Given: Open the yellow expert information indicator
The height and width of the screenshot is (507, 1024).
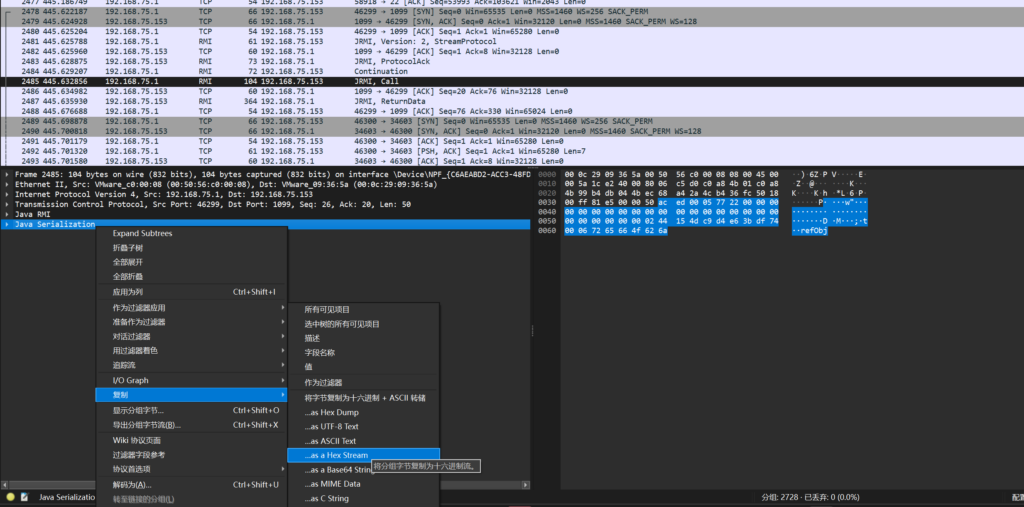Looking at the screenshot, I should [x=10, y=497].
